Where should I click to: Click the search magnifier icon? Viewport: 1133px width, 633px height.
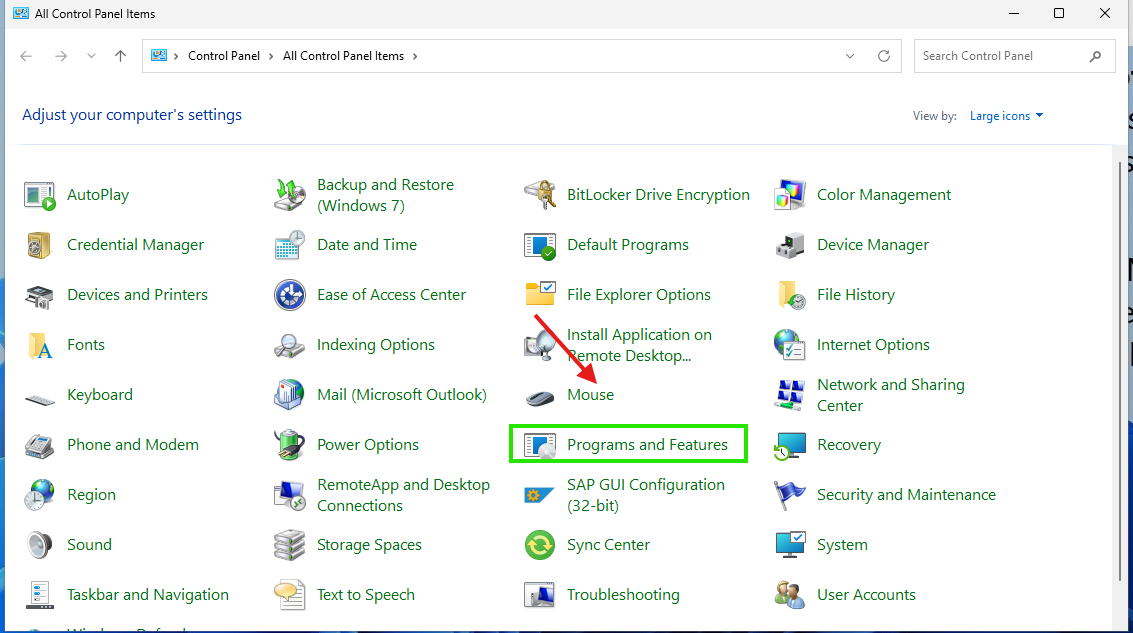tap(1095, 56)
